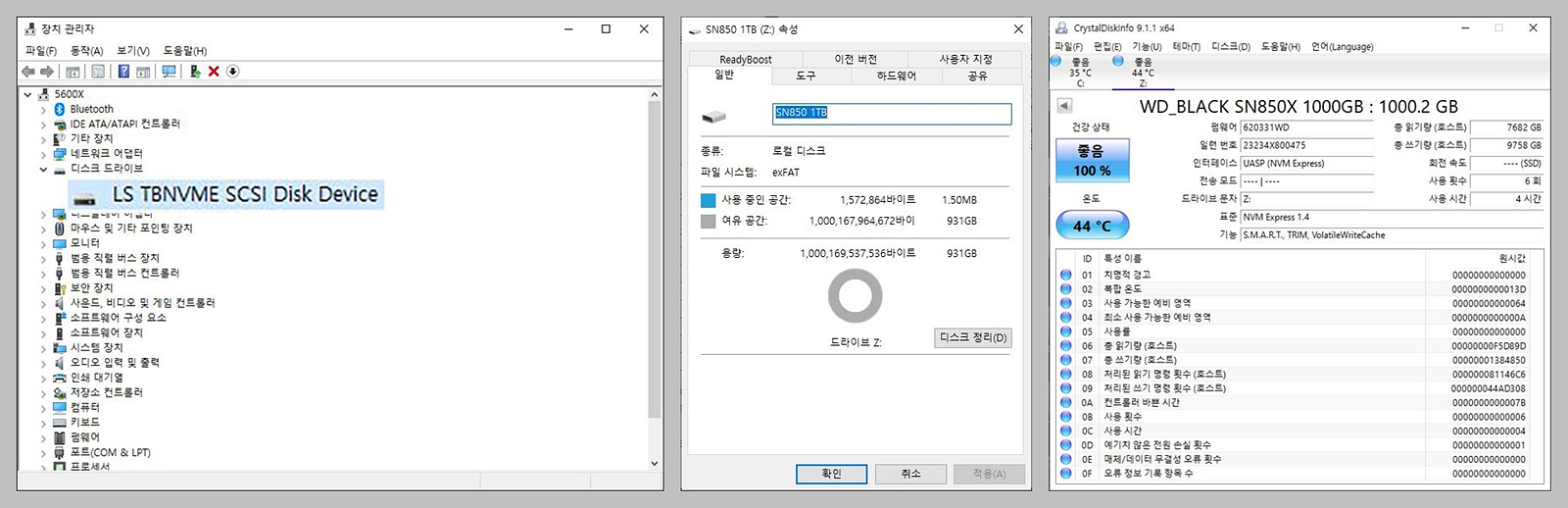
Task: Select the Bluetooth device category
Action: 91,109
